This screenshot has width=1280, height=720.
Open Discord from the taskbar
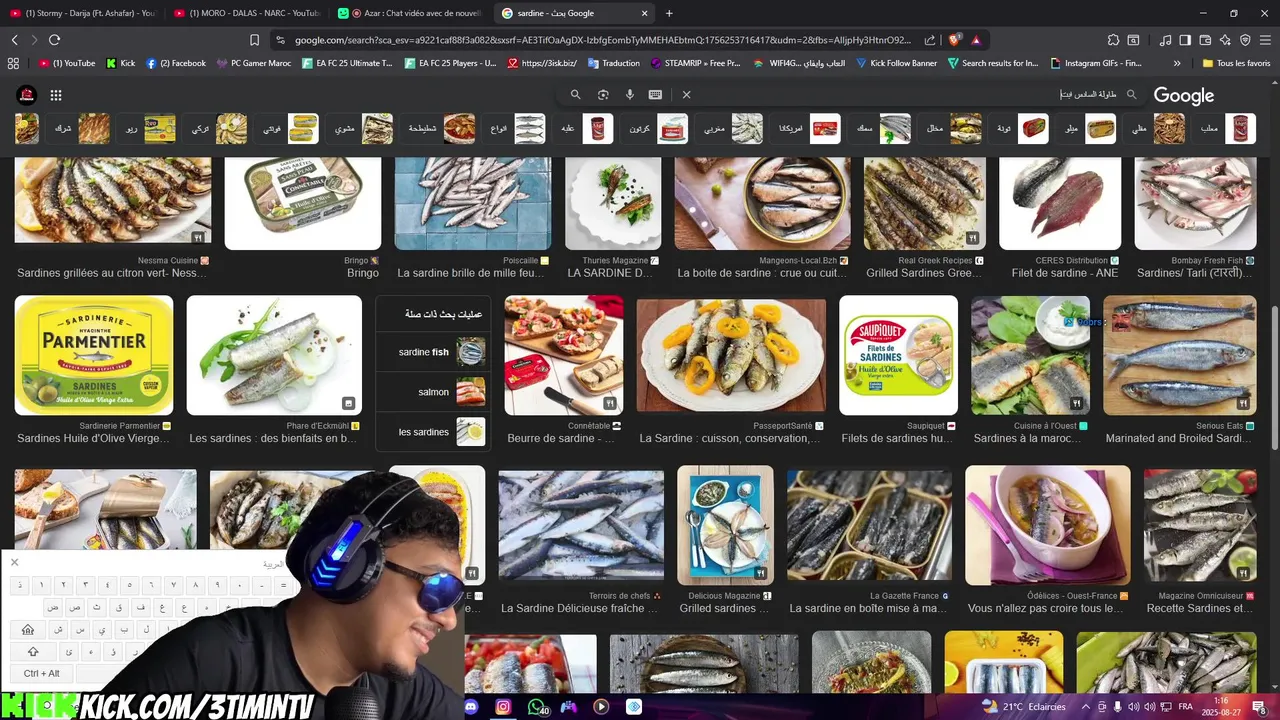tap(471, 707)
